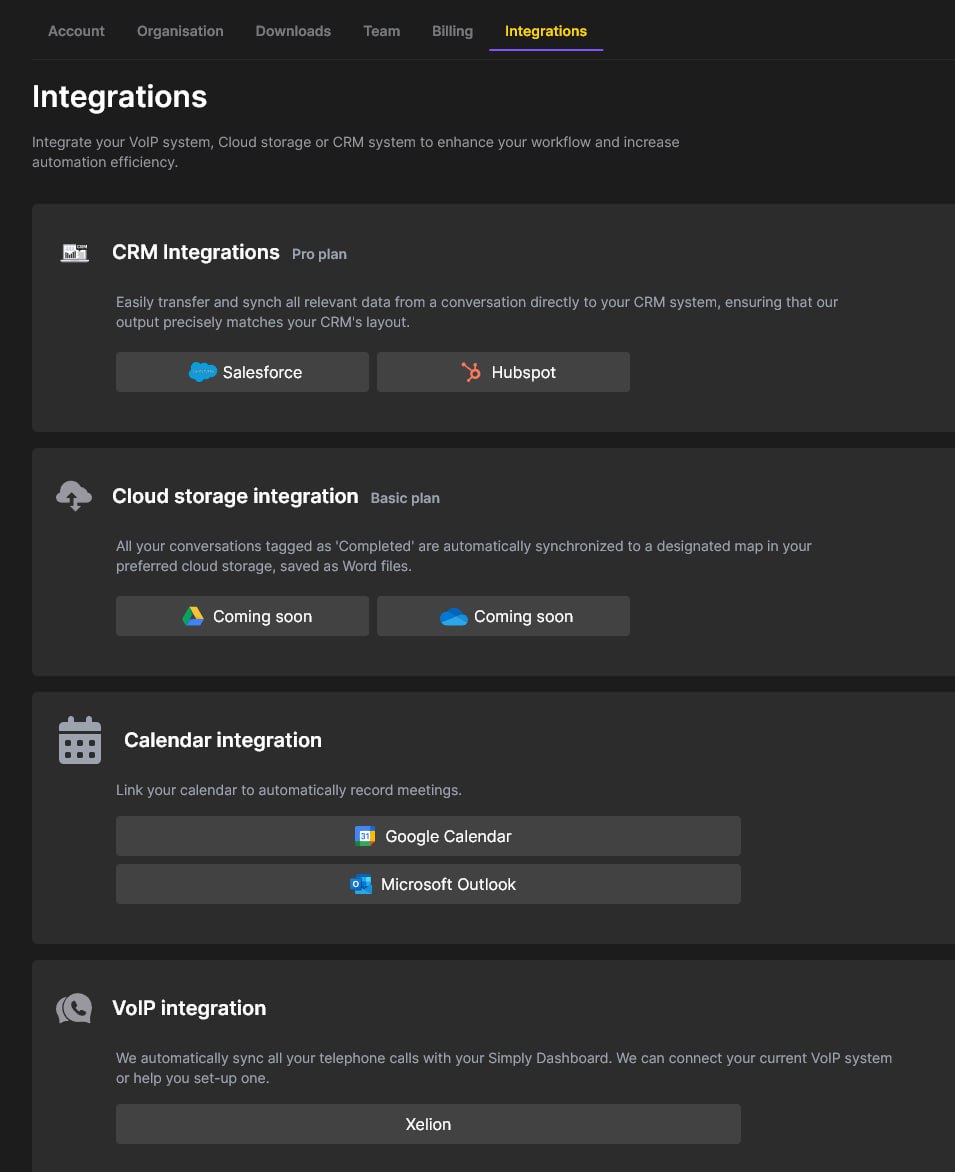Click the Google Calendar icon
The height and width of the screenshot is (1172, 955).
[x=364, y=835]
